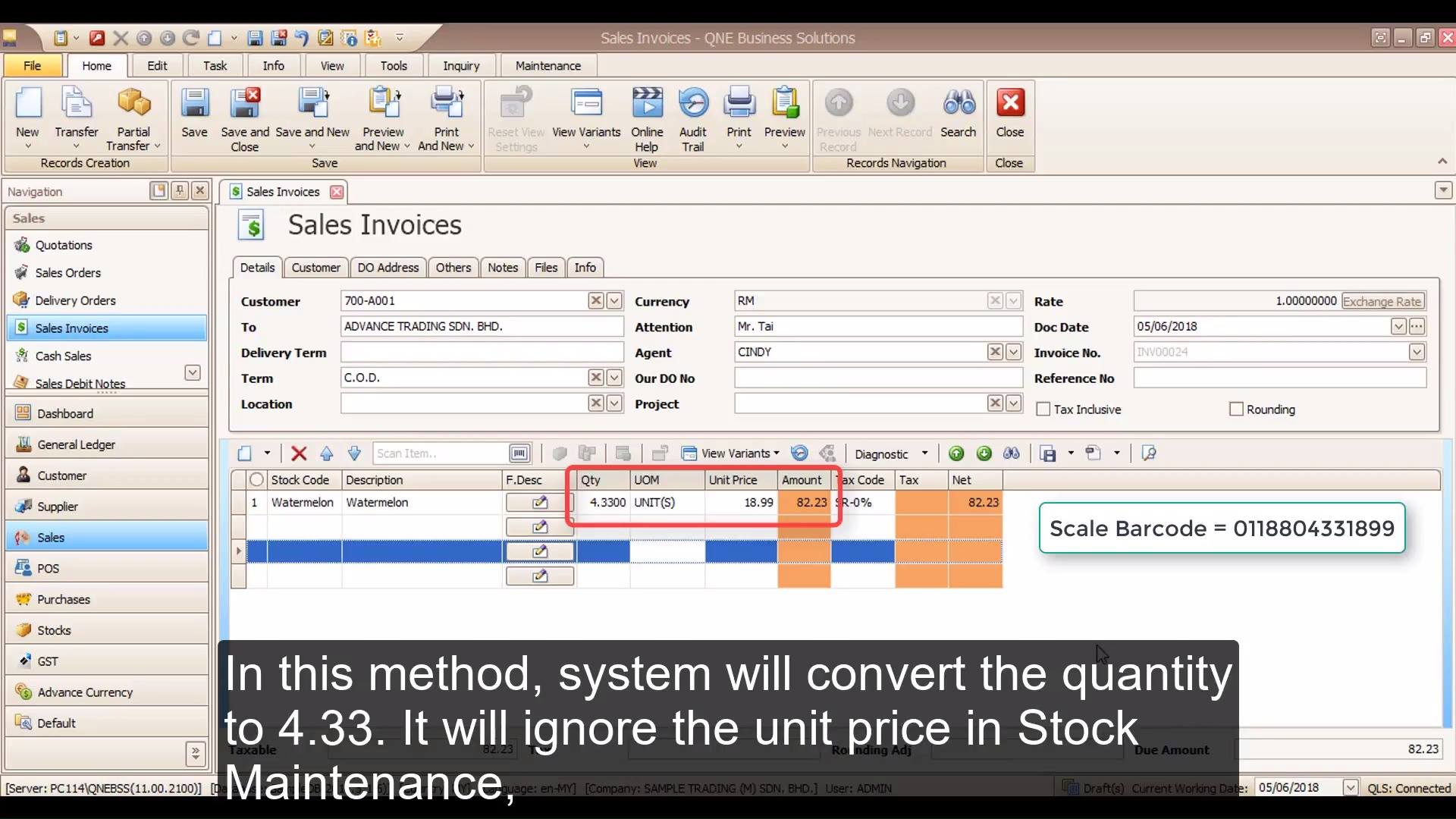This screenshot has width=1456, height=819.
Task: Click Save and New in ribbon
Action: point(312,103)
